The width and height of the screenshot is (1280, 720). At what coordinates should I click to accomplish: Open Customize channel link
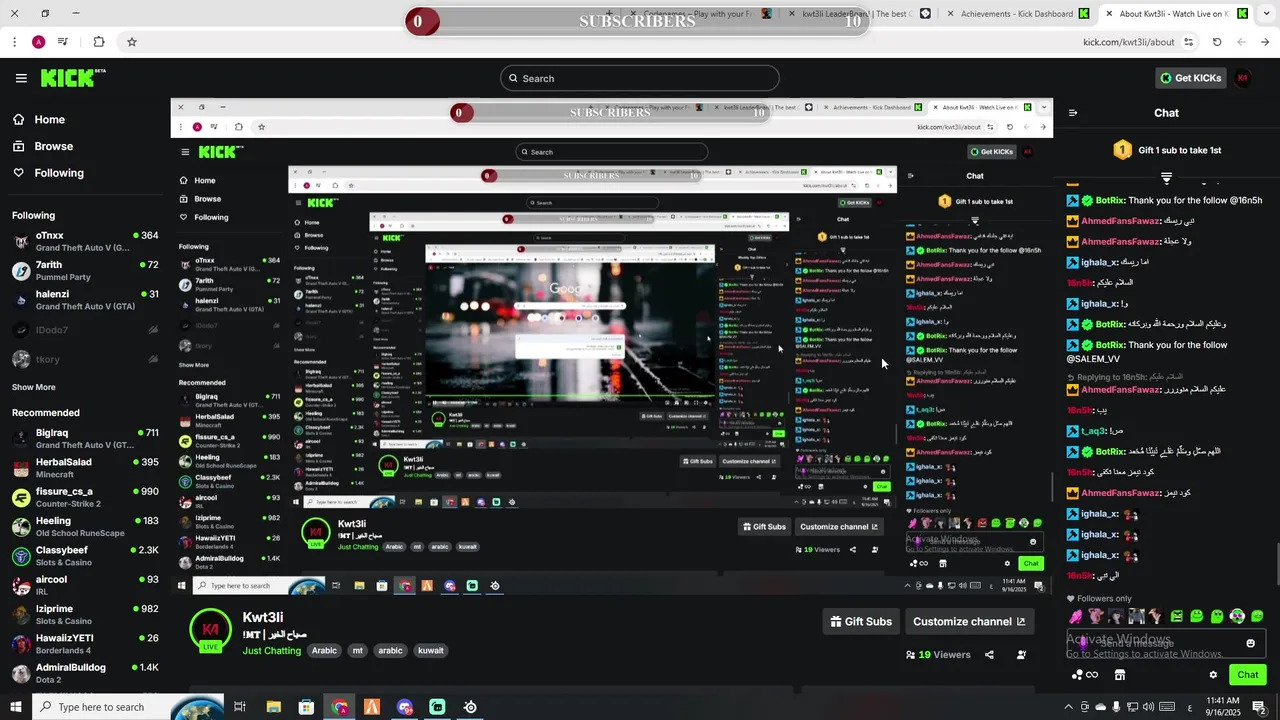(x=969, y=621)
